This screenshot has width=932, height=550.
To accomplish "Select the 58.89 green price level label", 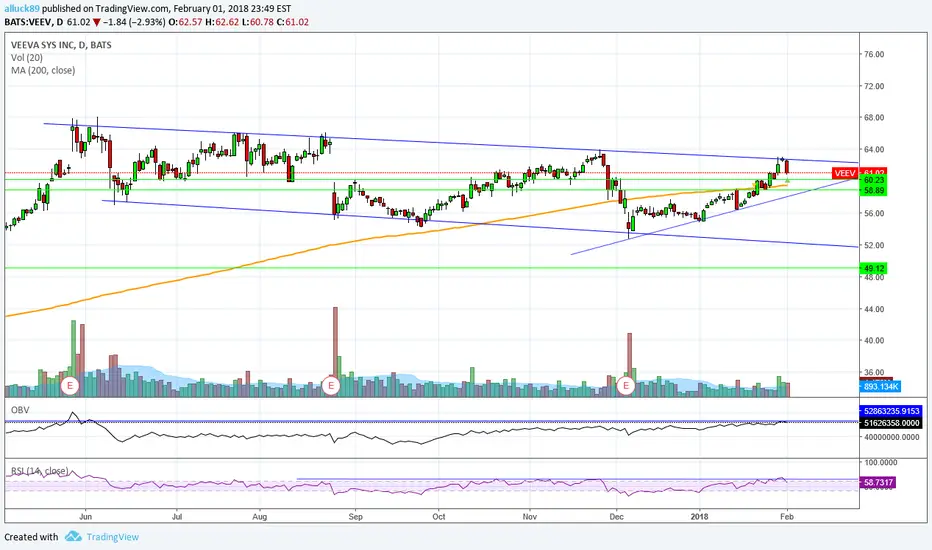I will pos(874,190).
